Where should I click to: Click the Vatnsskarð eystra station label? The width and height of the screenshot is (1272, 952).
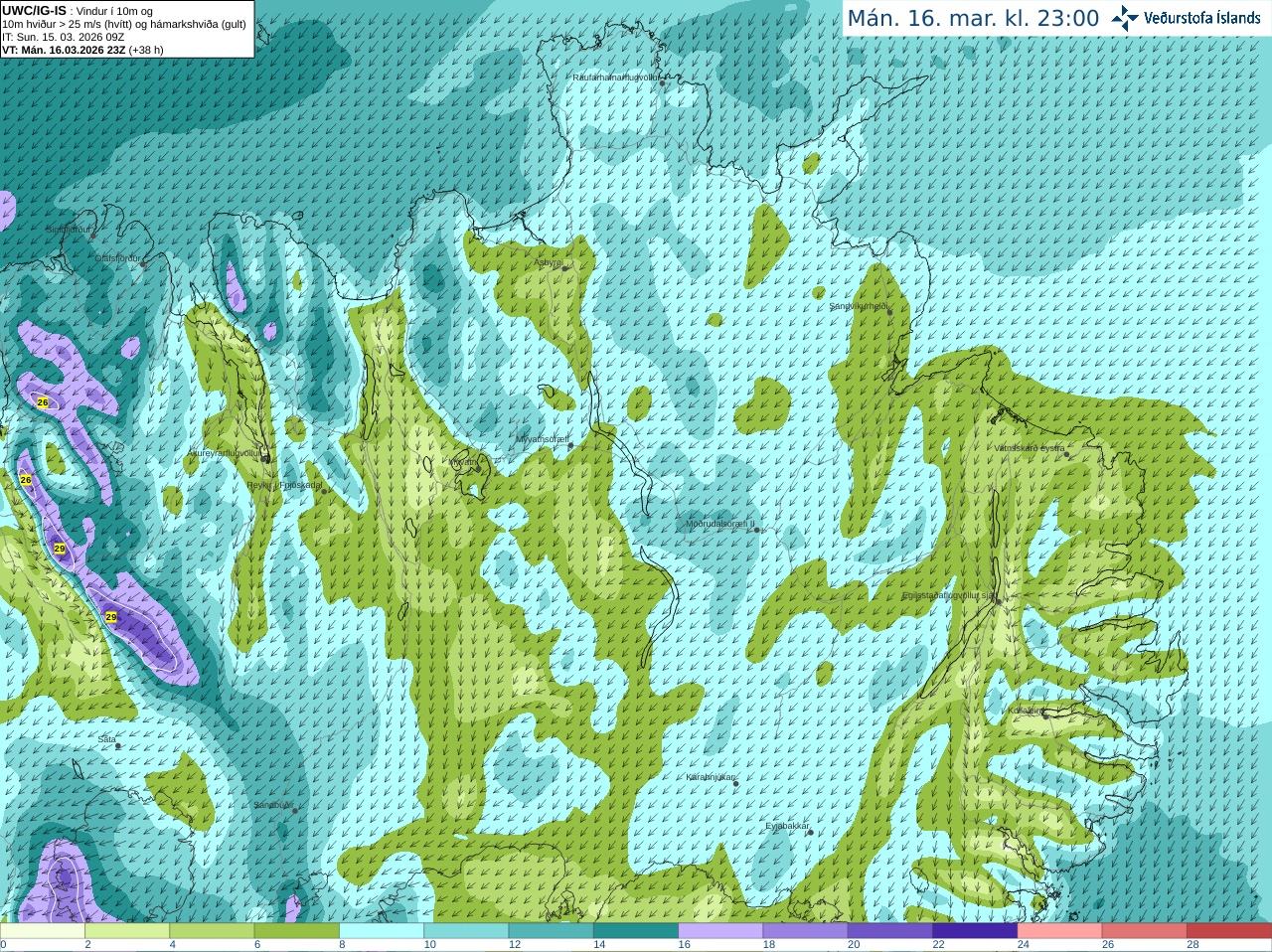point(1030,448)
